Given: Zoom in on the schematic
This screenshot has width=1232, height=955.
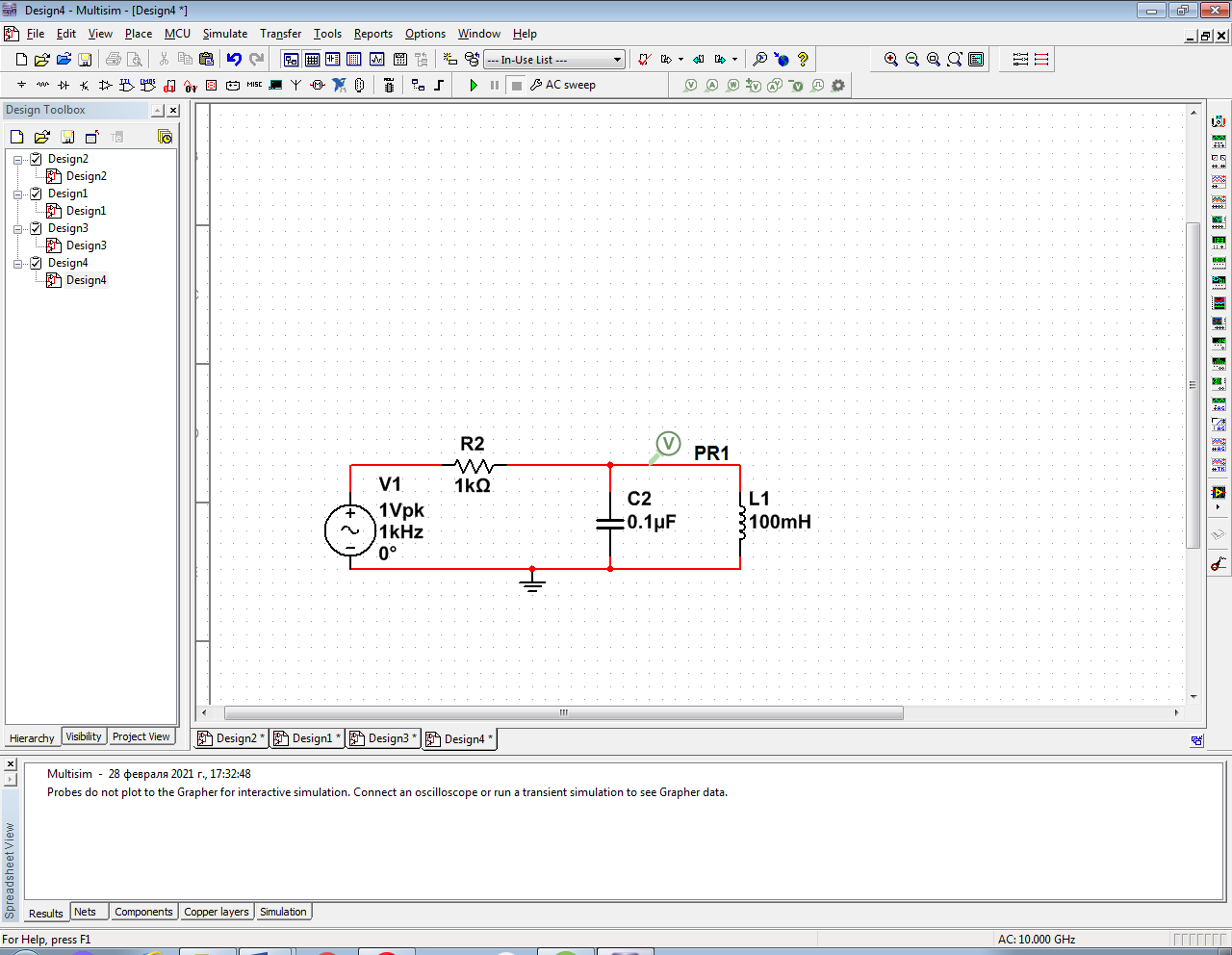Looking at the screenshot, I should click(x=891, y=60).
